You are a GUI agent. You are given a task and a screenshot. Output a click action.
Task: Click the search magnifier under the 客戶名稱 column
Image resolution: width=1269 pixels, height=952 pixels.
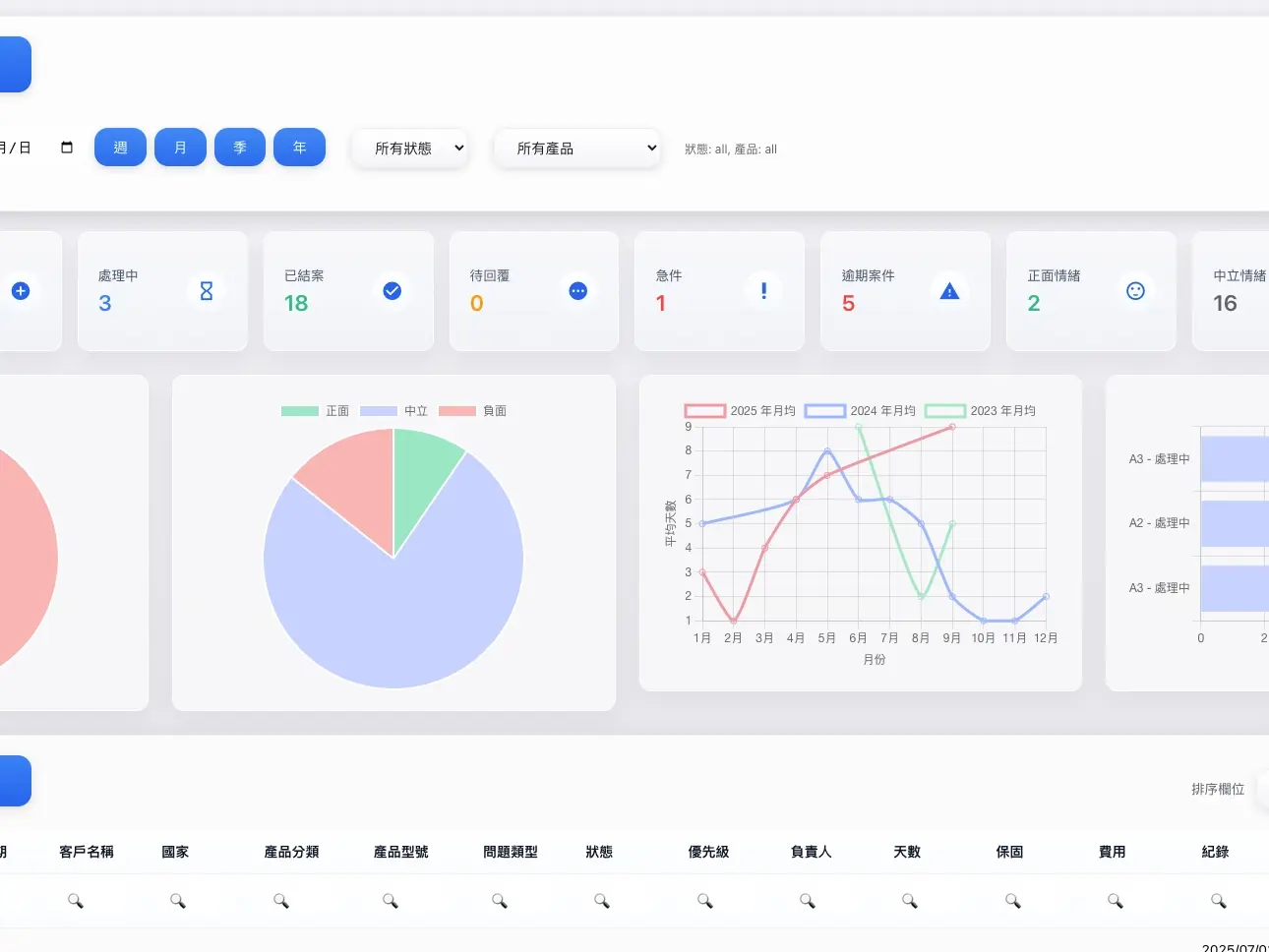coord(75,899)
